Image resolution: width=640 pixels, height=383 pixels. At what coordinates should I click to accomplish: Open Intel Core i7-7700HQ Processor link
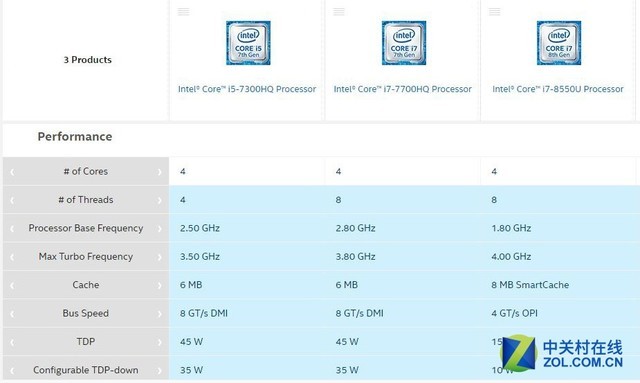(x=402, y=89)
